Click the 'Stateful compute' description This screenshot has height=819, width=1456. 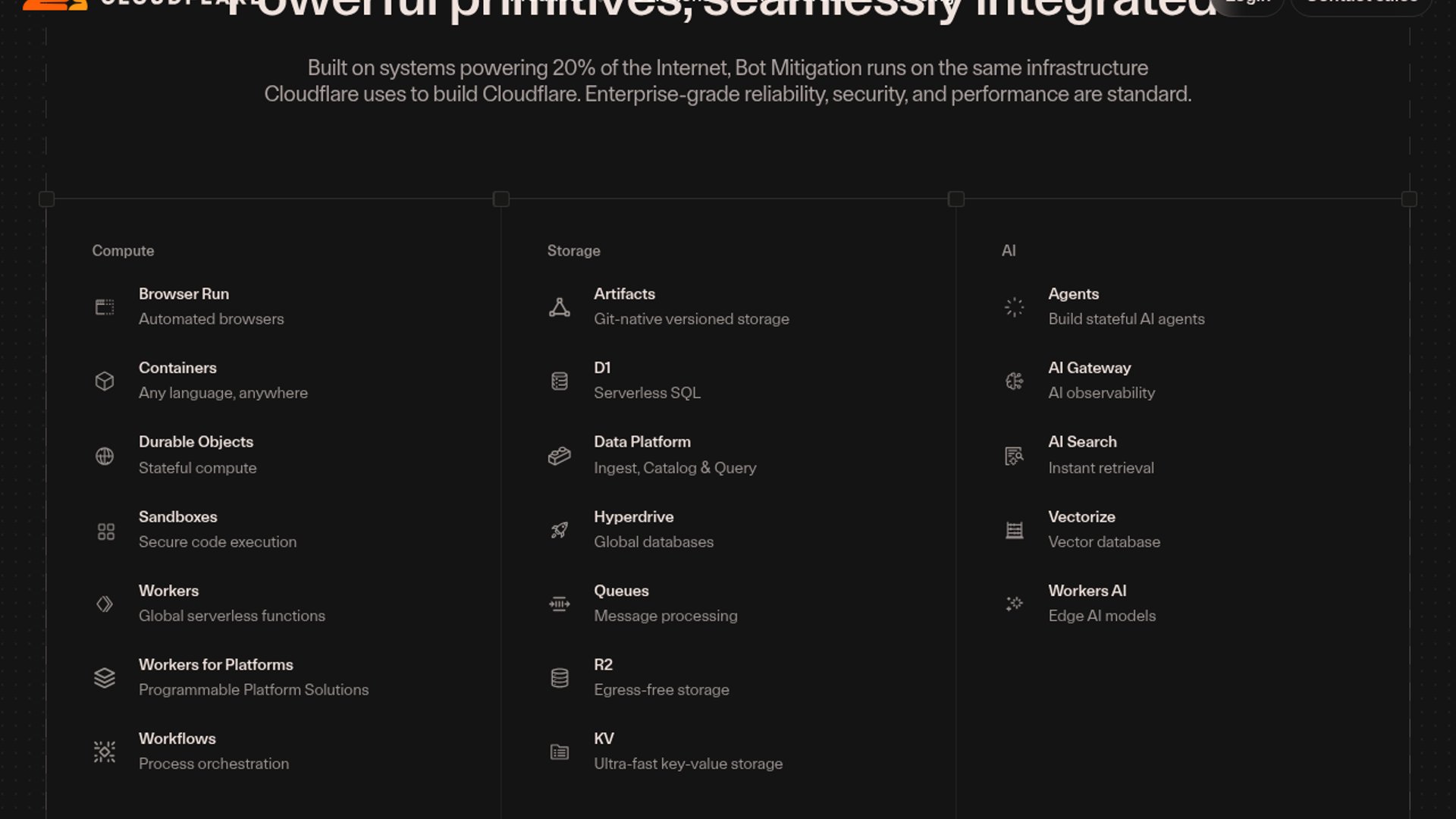pos(197,468)
